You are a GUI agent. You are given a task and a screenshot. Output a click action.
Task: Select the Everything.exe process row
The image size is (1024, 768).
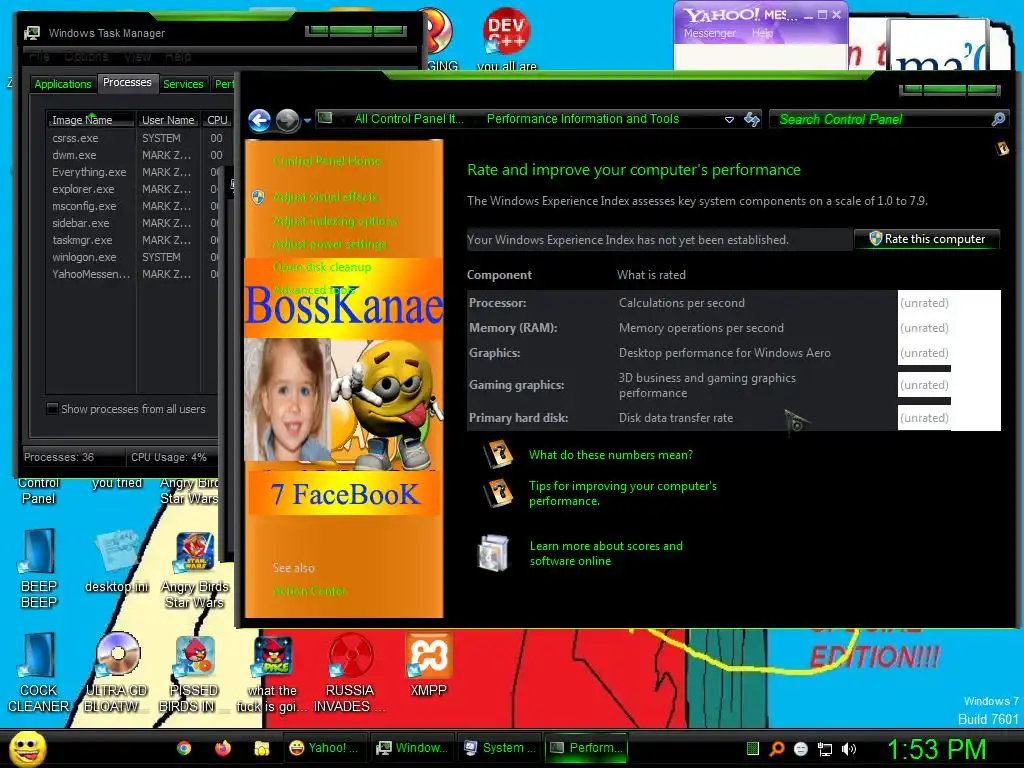[135, 172]
